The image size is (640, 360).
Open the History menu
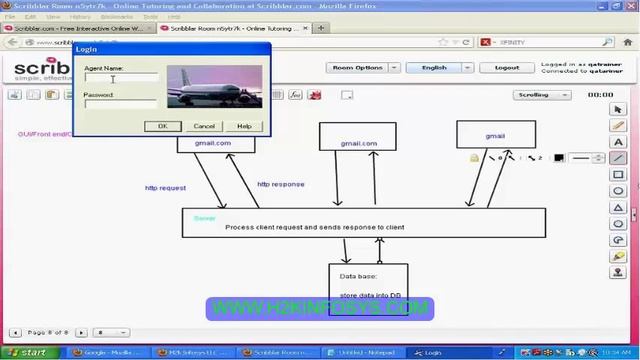pyautogui.click(x=80, y=17)
